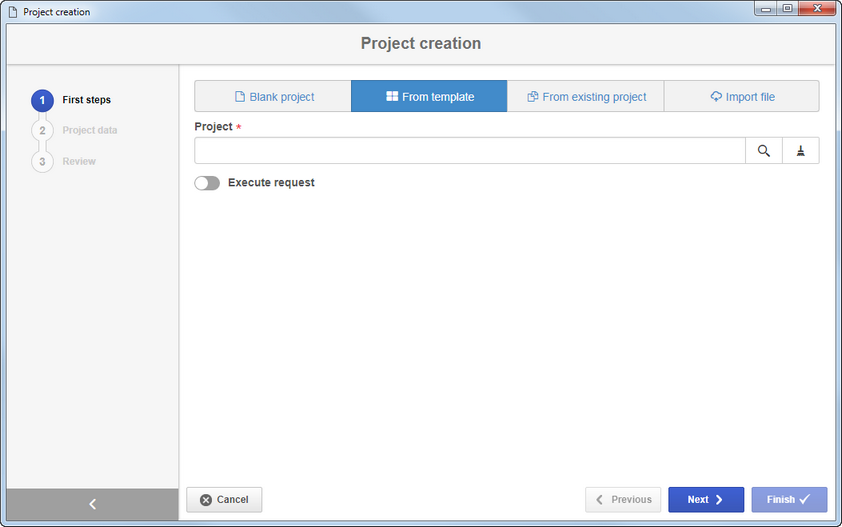
Task: Select step 3 Review in wizard
Action: tap(64, 162)
